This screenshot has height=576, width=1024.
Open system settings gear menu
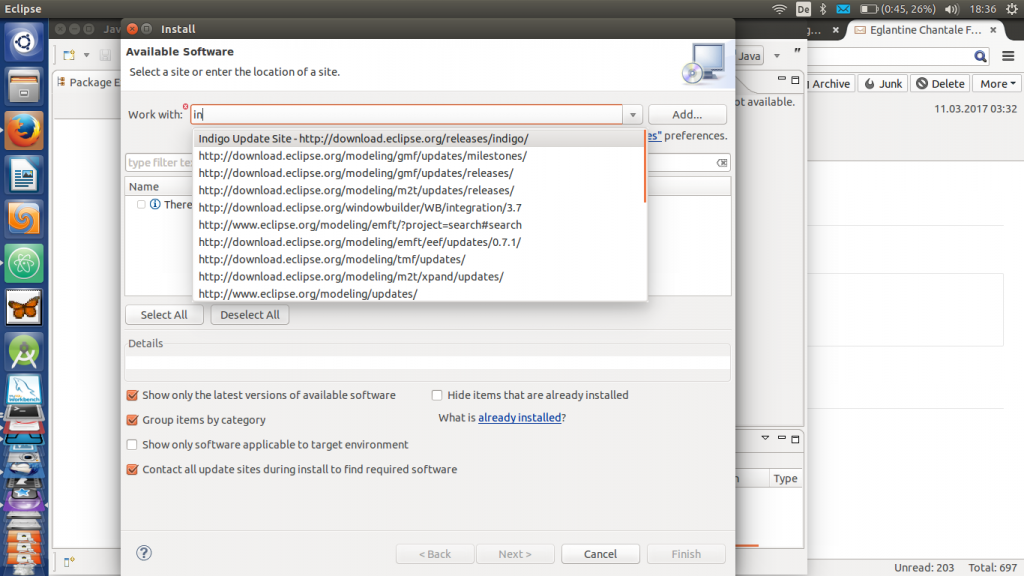1012,9
